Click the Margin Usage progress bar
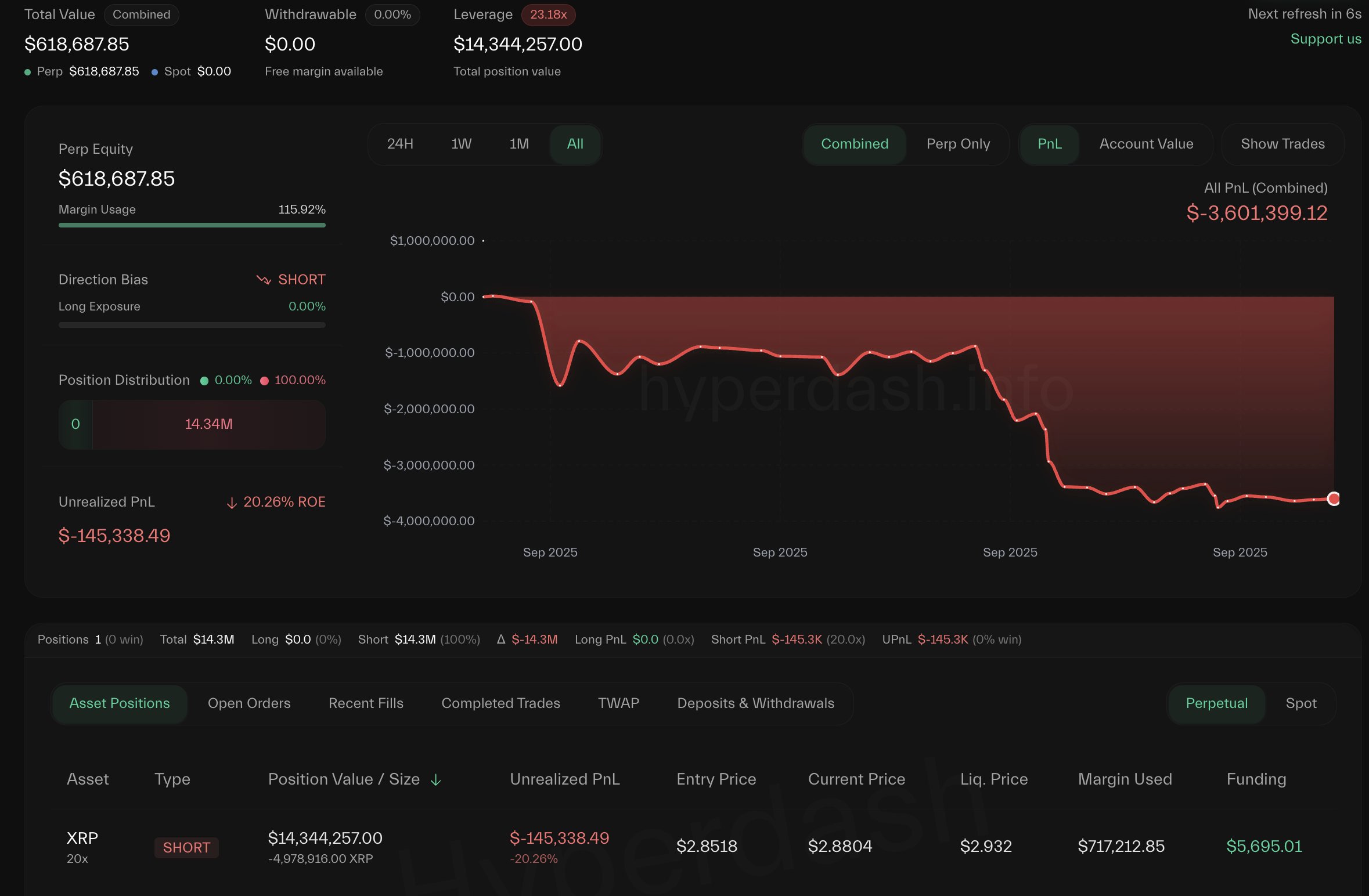 [192, 225]
